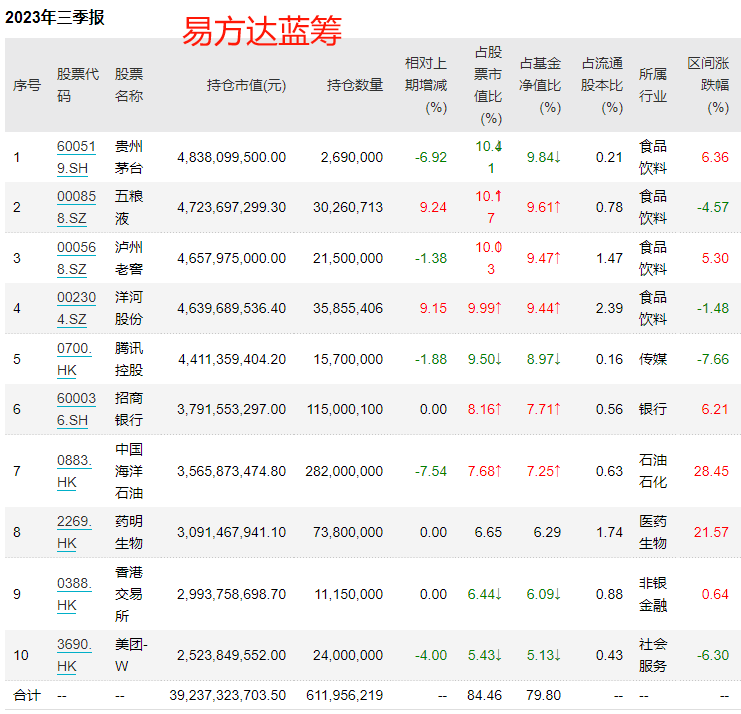This screenshot has width=741, height=714.
Task: Select the 2023年三季报 title
Action: click(x=54, y=17)
